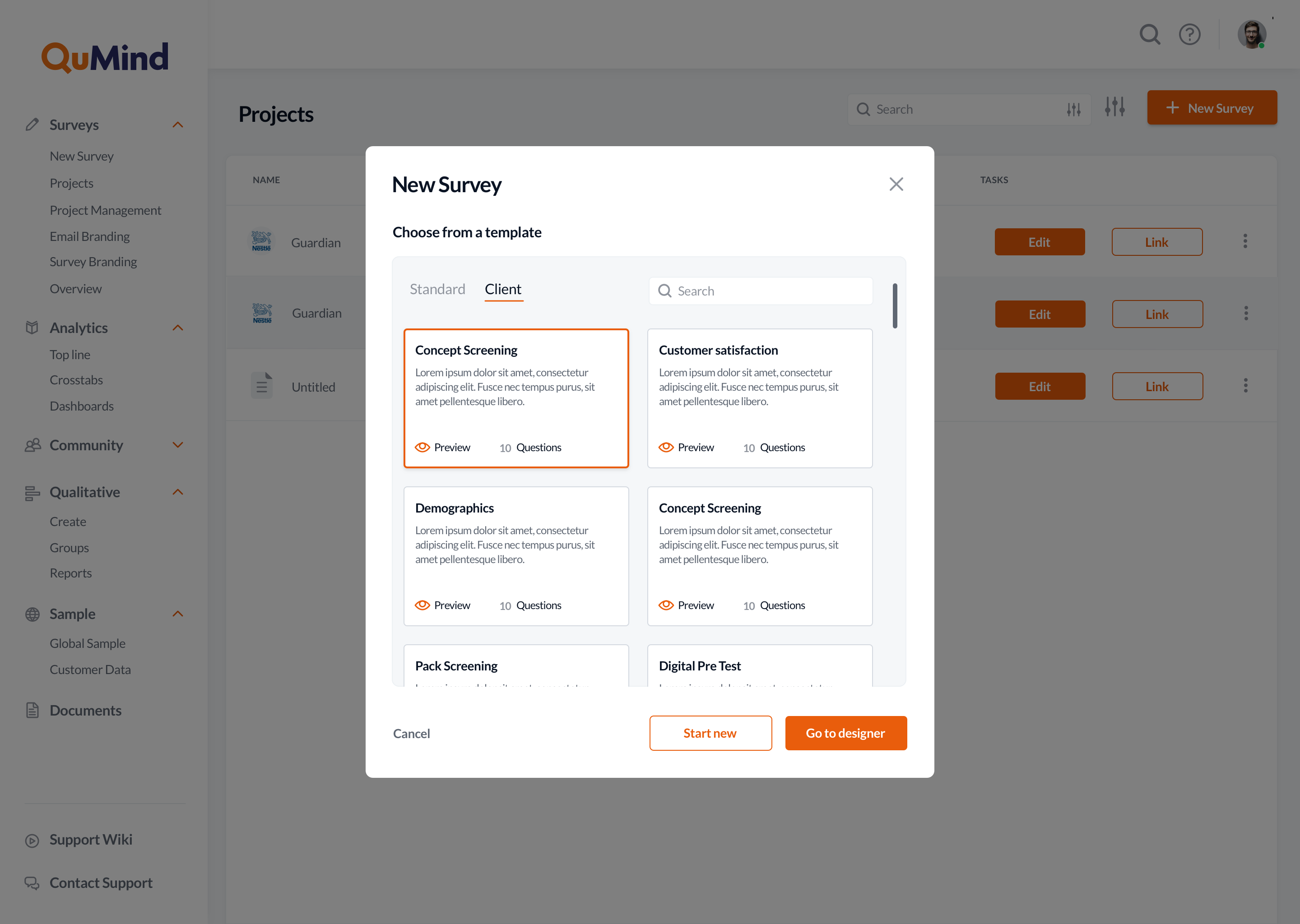
Task: Collapse the Surveys section chevron
Action: point(177,125)
